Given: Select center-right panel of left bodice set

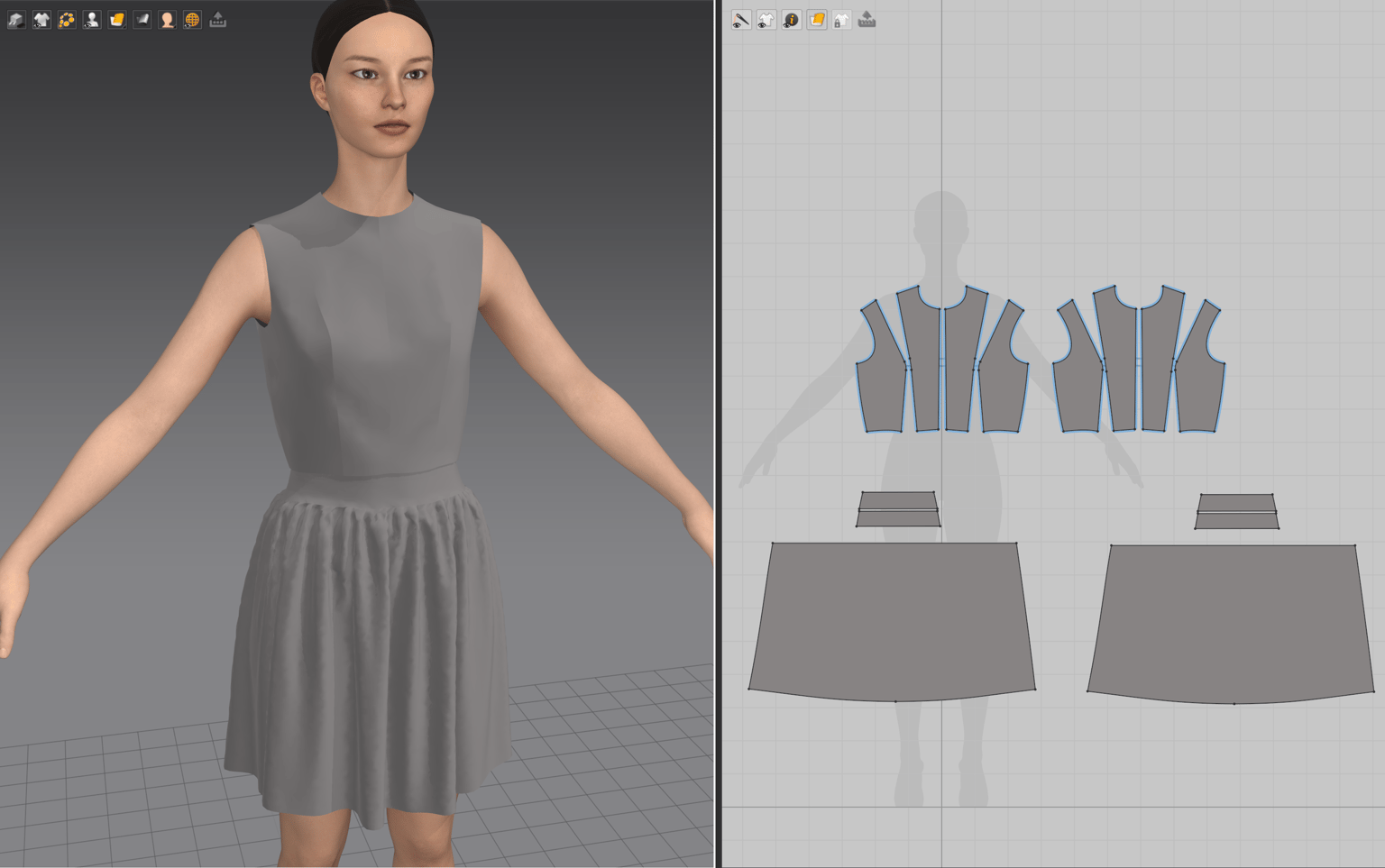Looking at the screenshot, I should 964,361.
